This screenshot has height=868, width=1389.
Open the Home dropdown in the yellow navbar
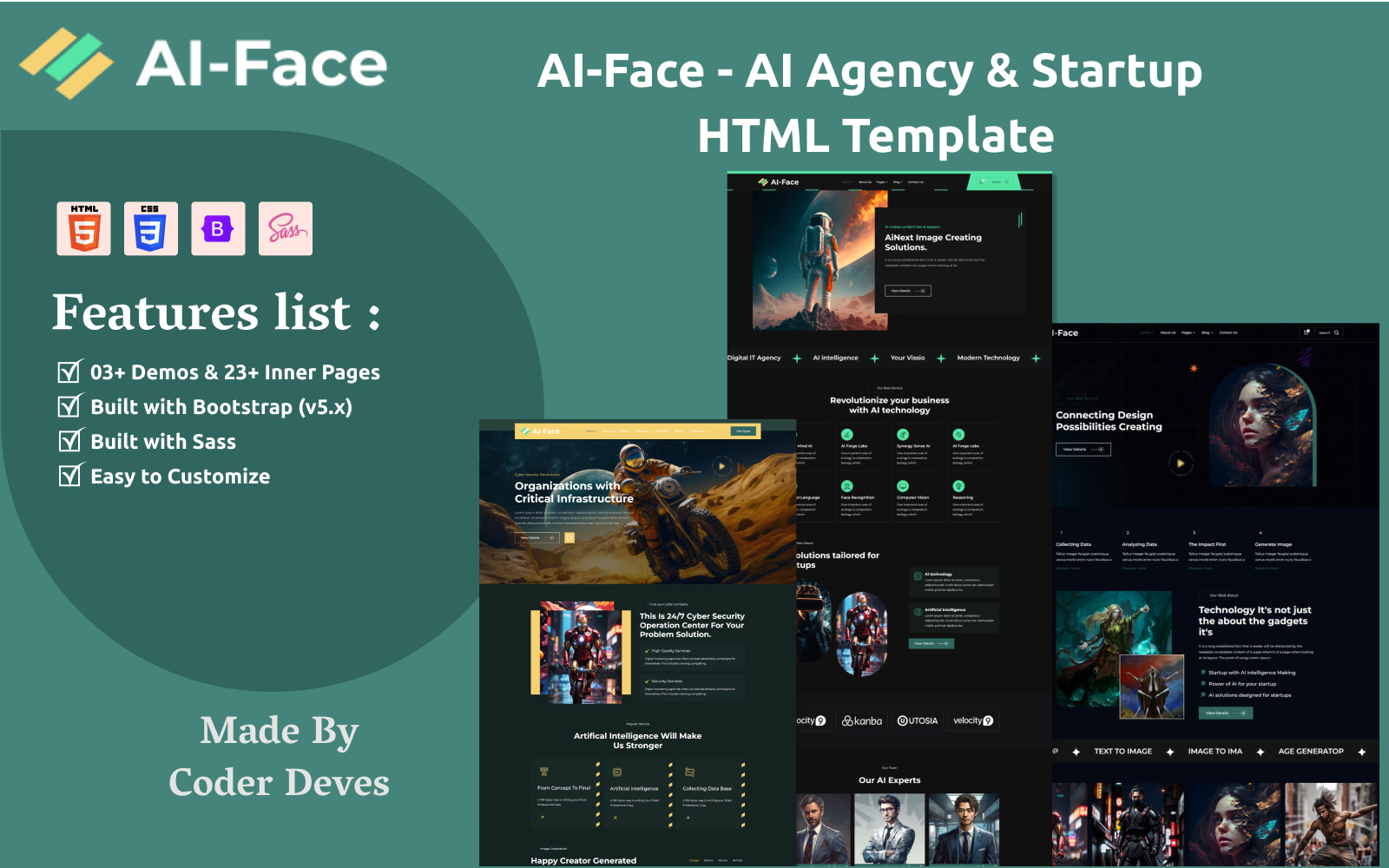coord(591,431)
